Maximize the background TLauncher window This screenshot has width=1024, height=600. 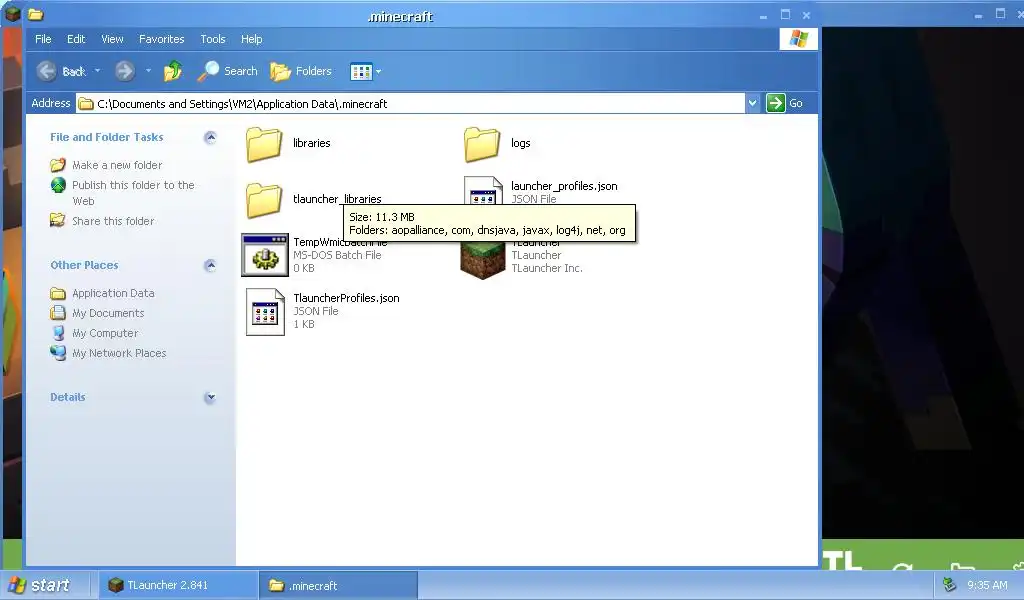point(1000,14)
